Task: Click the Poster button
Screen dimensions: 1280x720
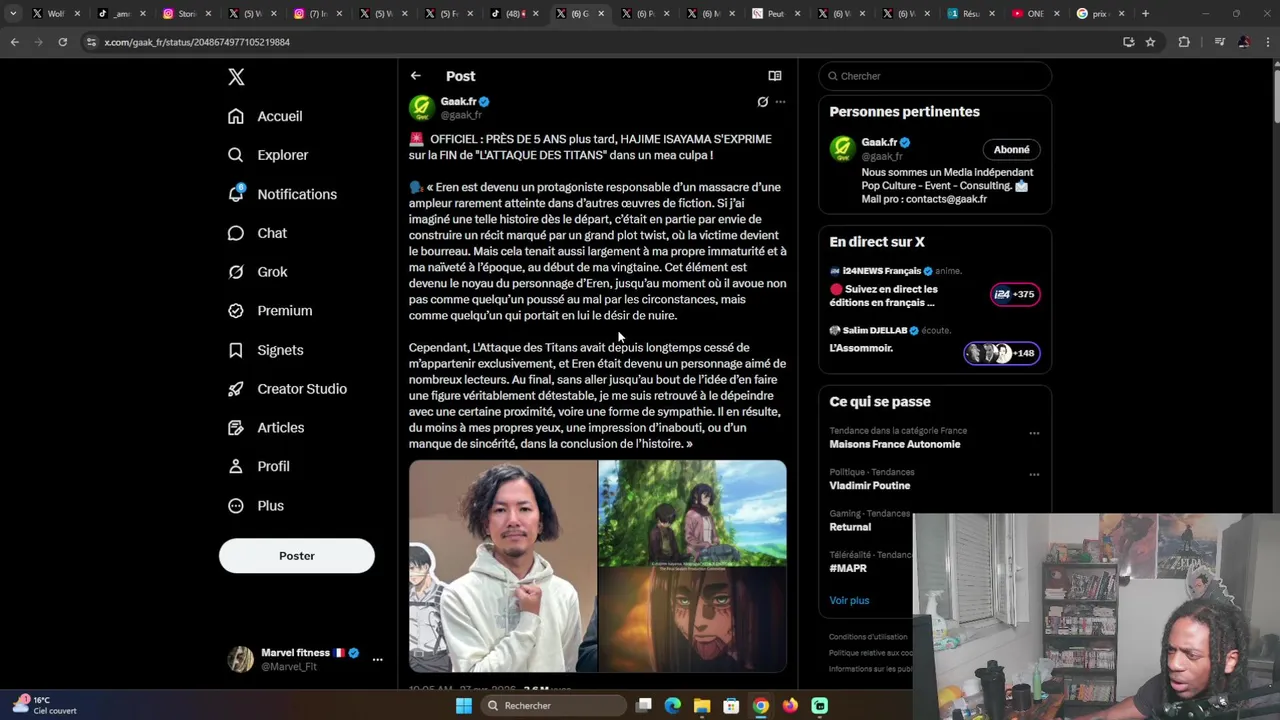Action: coord(297,556)
